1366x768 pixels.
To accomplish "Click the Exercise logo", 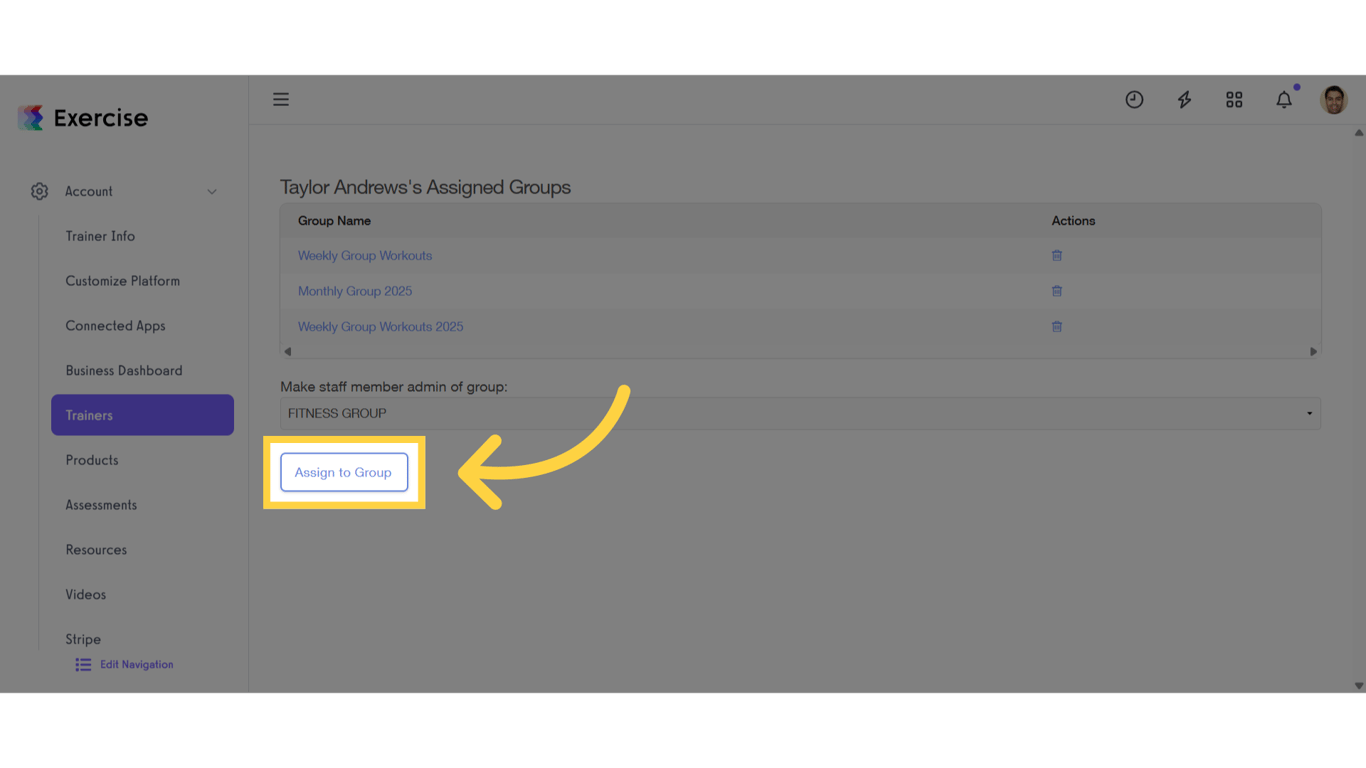I will click(82, 117).
